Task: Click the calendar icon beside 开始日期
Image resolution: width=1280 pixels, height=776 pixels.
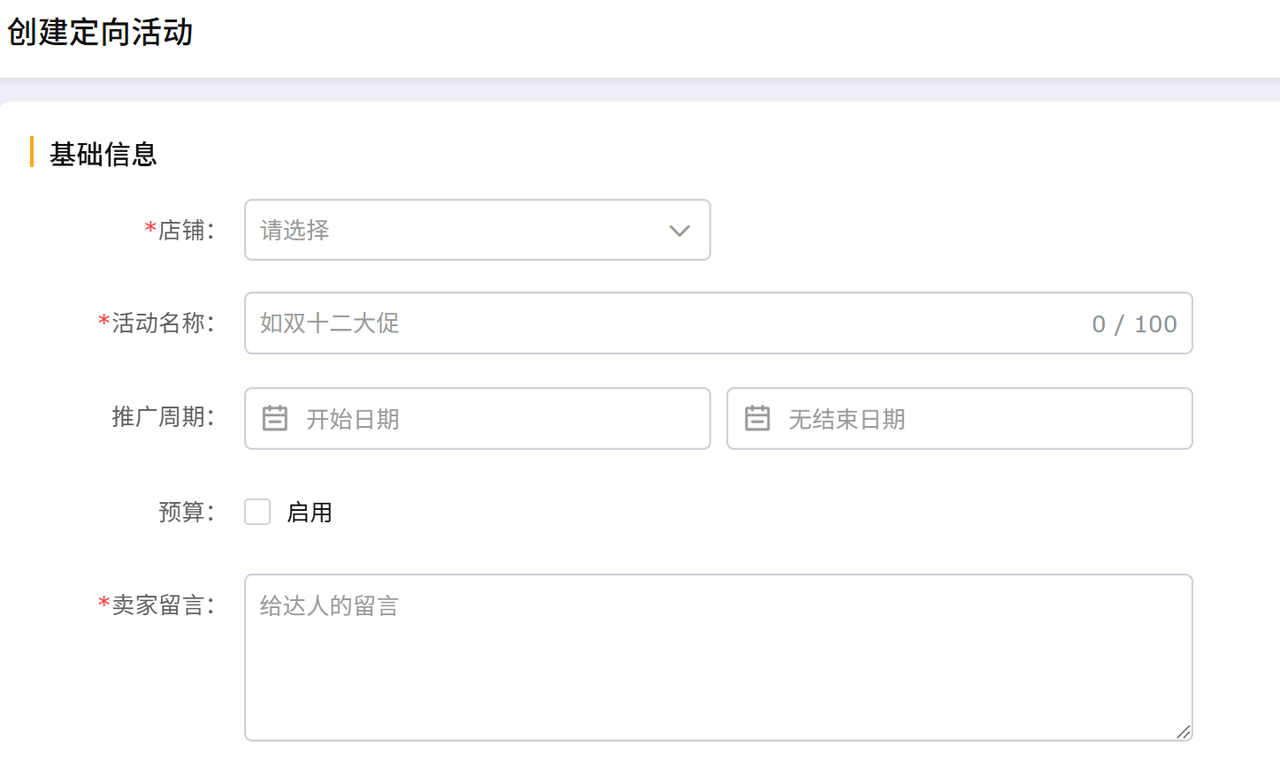Action: [x=275, y=418]
